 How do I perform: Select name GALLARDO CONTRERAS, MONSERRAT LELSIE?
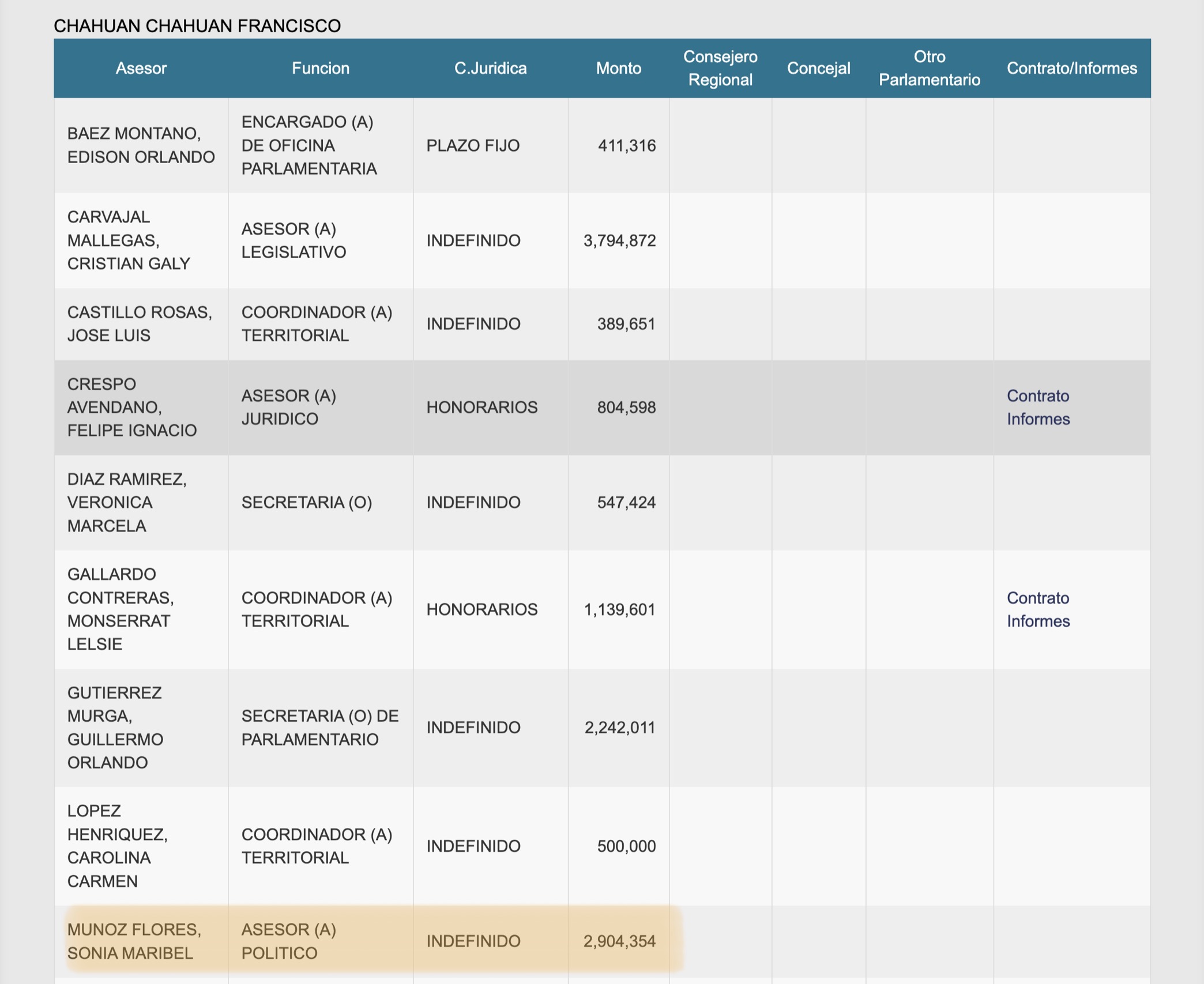click(x=121, y=609)
